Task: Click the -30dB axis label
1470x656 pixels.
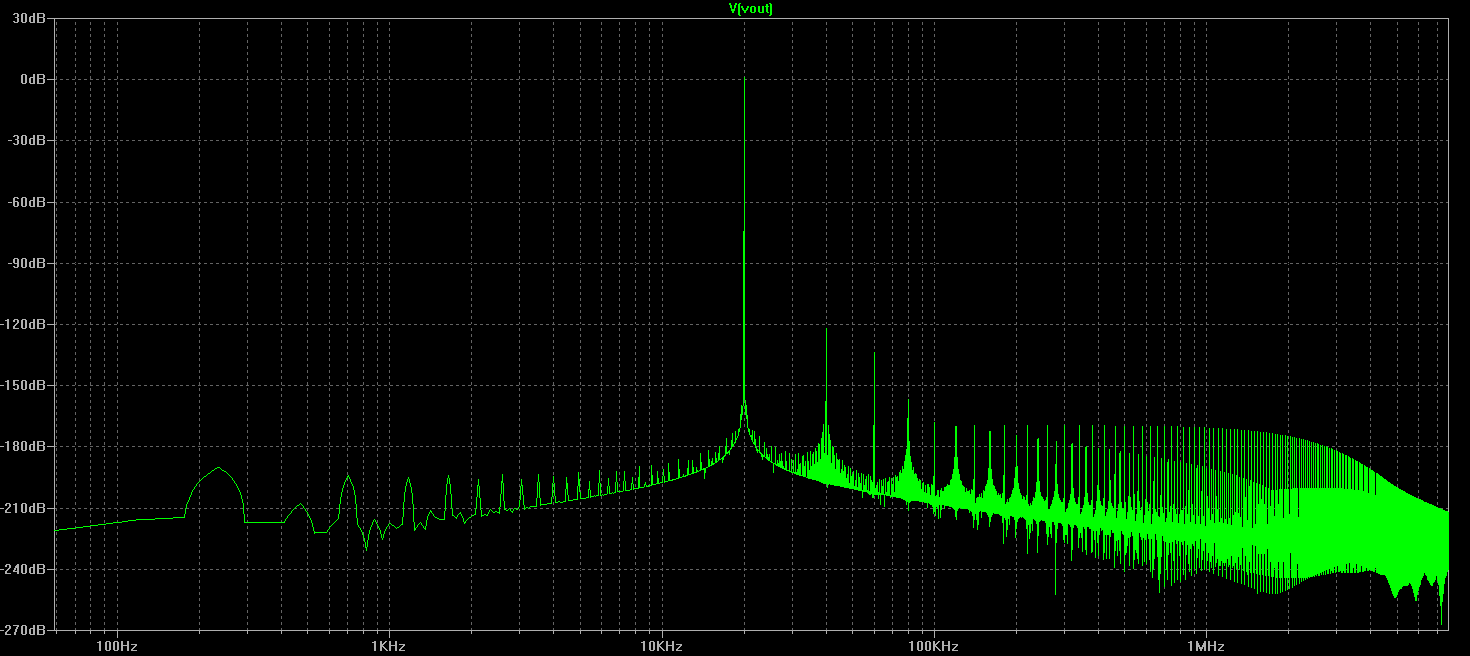Action: 29,141
